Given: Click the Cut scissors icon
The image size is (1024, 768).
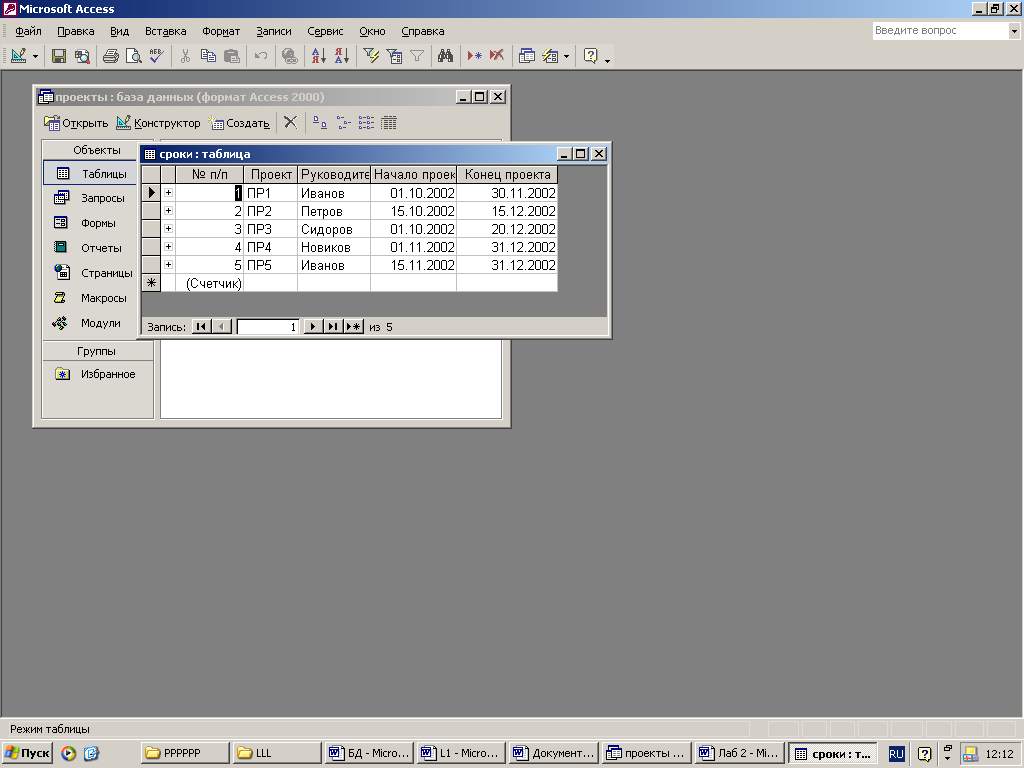Looking at the screenshot, I should (x=185, y=56).
